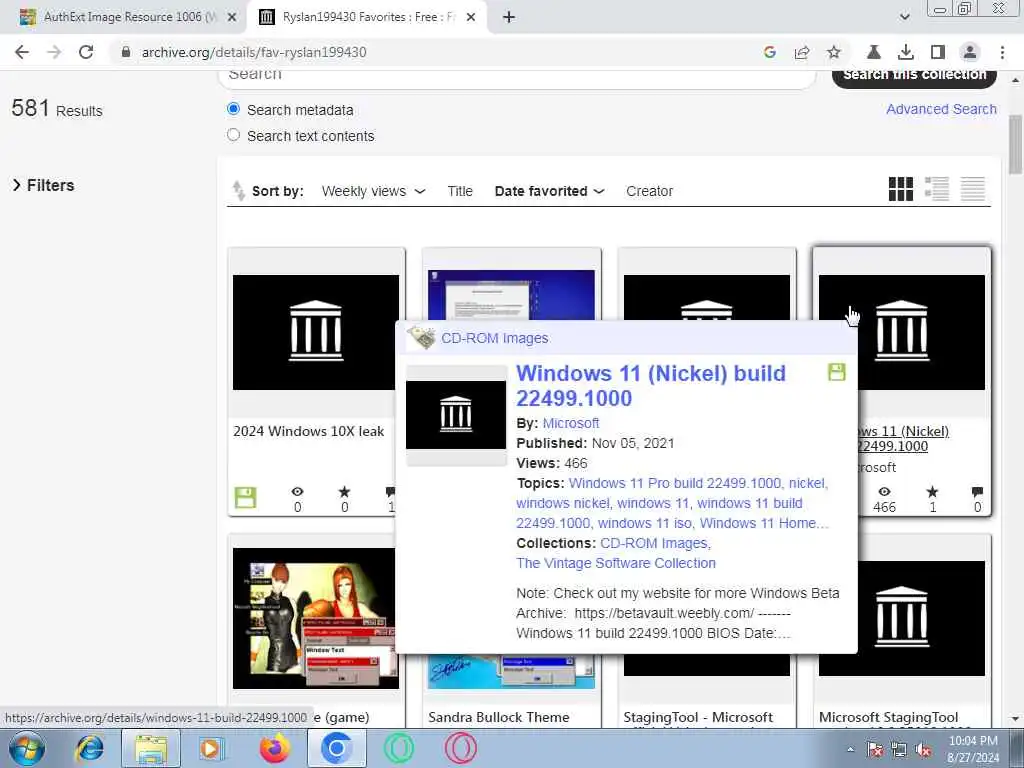The height and width of the screenshot is (768, 1024).
Task: Click the browser forward arrow
Action: (x=54, y=52)
